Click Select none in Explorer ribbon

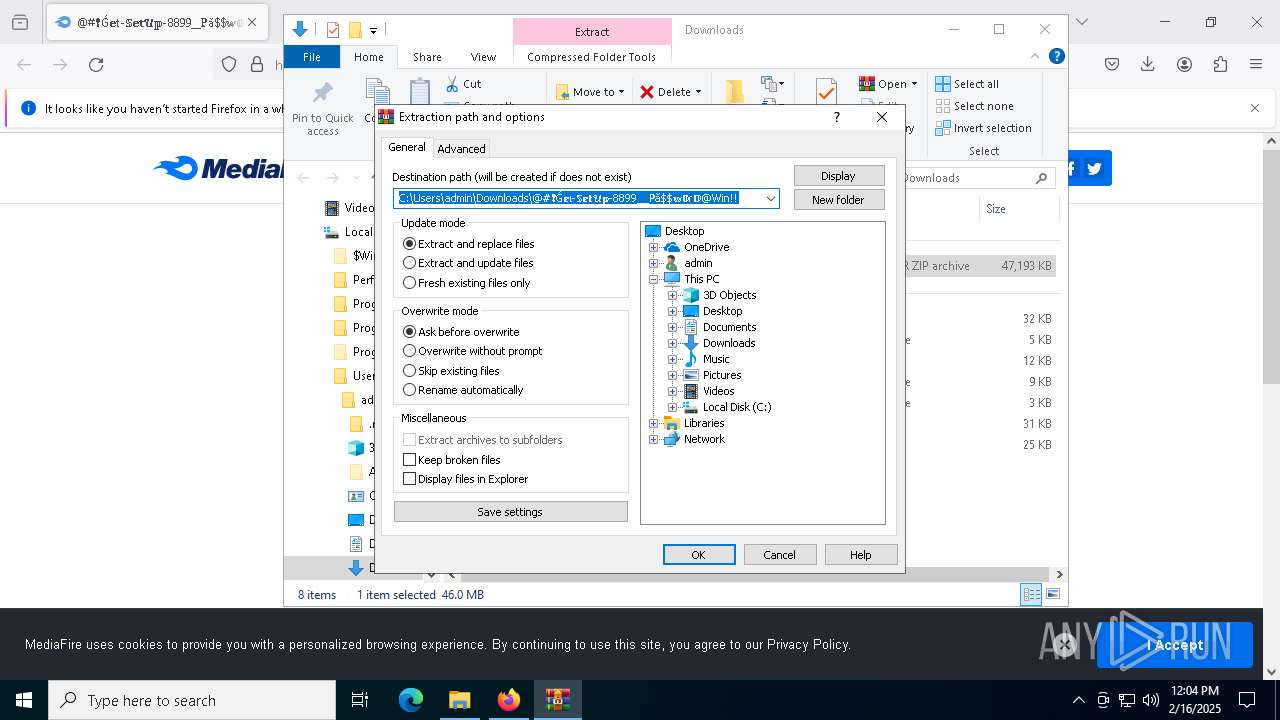(975, 106)
